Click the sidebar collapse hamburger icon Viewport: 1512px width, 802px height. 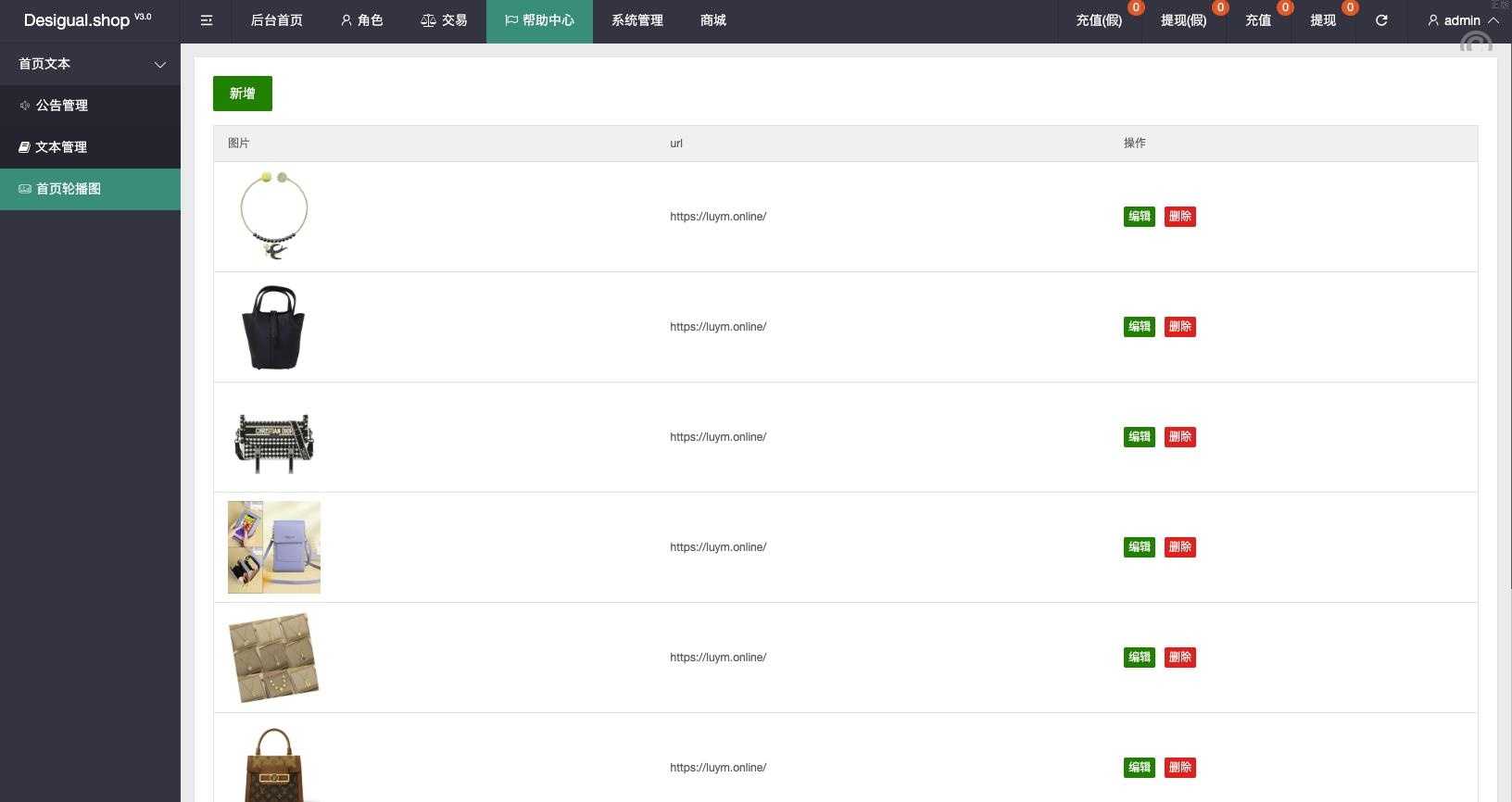coord(207,20)
